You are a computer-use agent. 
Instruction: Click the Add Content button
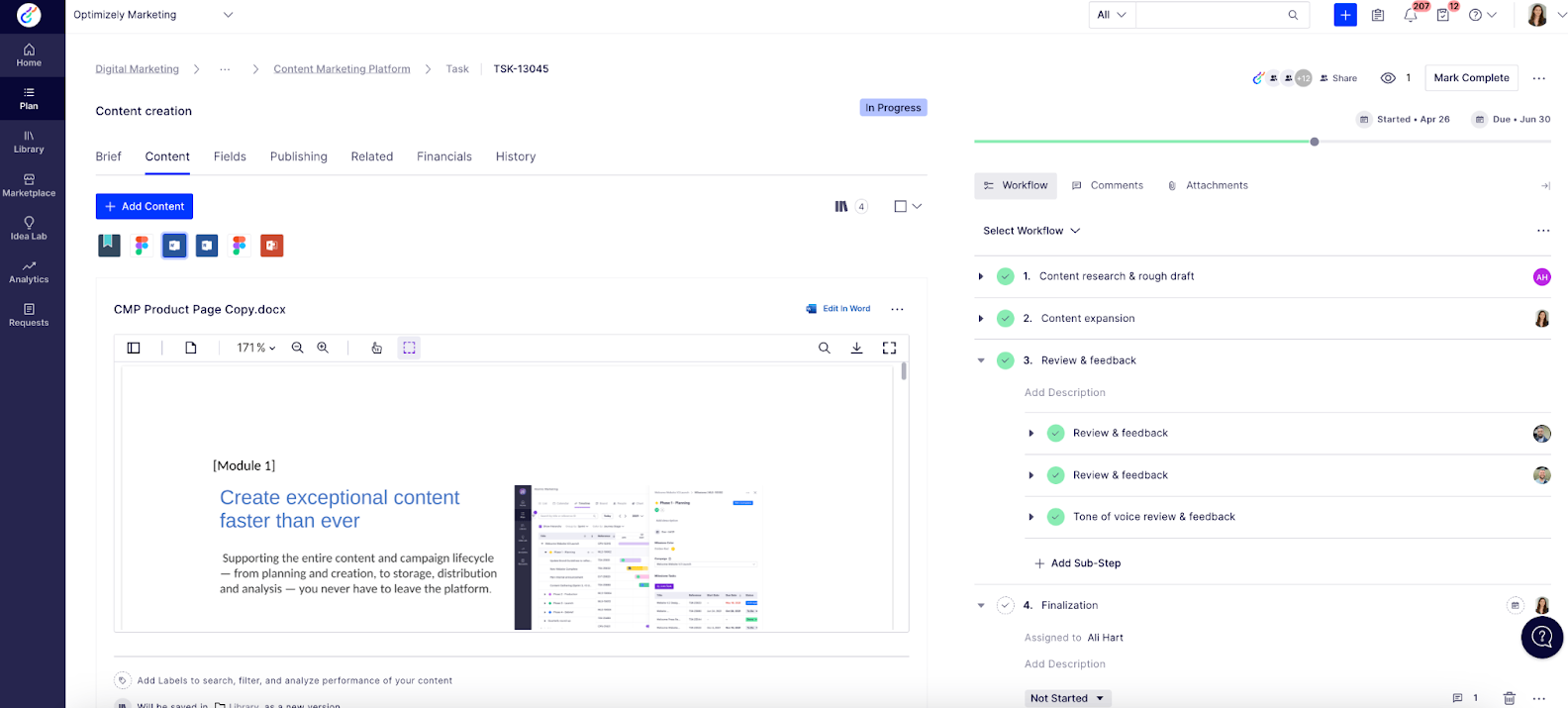pyautogui.click(x=145, y=206)
